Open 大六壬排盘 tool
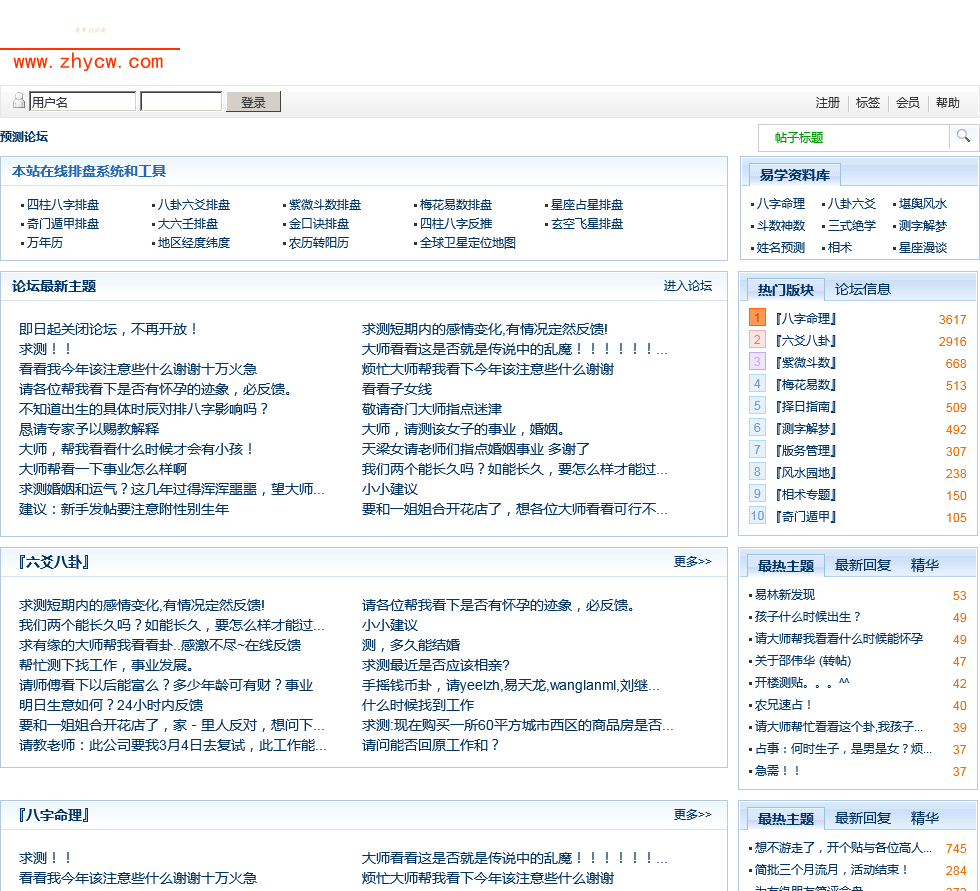This screenshot has width=980, height=891. click(x=188, y=224)
